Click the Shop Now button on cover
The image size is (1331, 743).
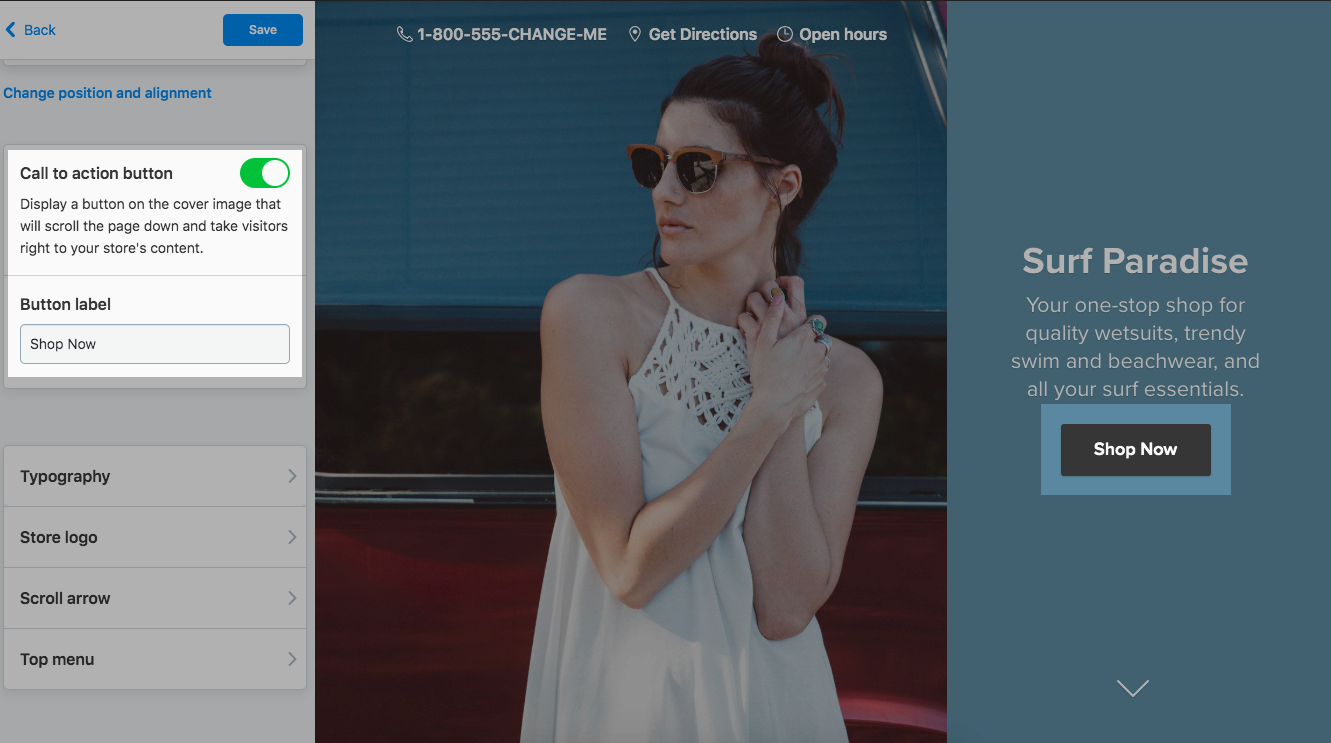click(x=1135, y=449)
